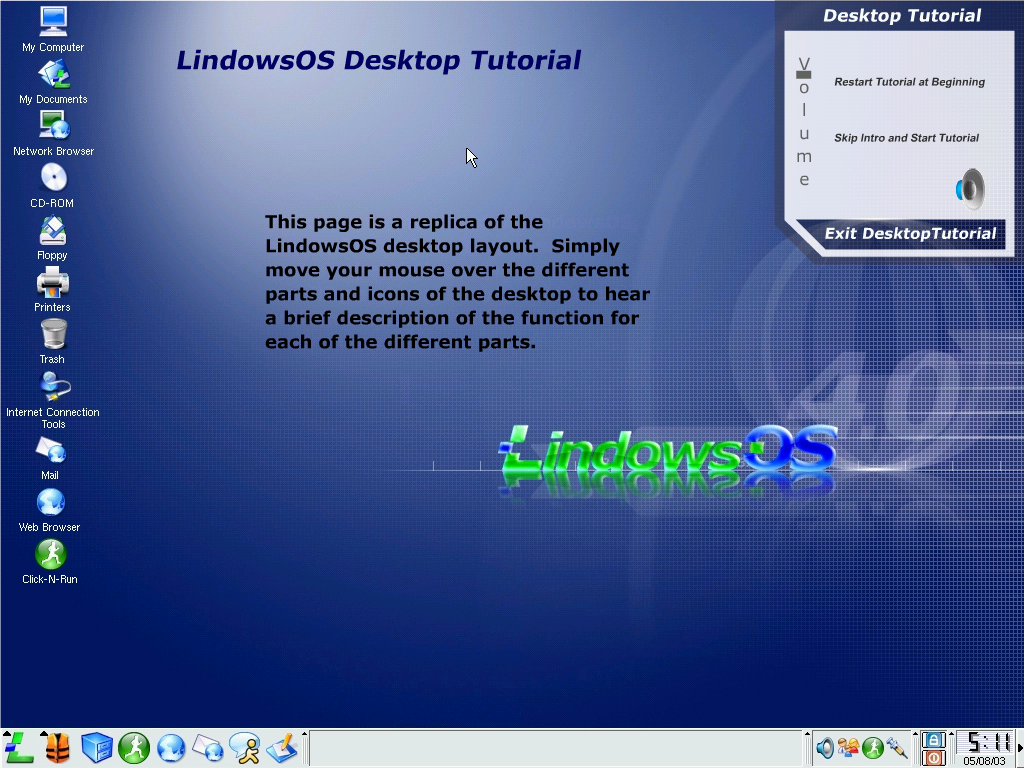Click the Desktop Tutorial panel title
The image size is (1024, 768).
click(x=902, y=16)
